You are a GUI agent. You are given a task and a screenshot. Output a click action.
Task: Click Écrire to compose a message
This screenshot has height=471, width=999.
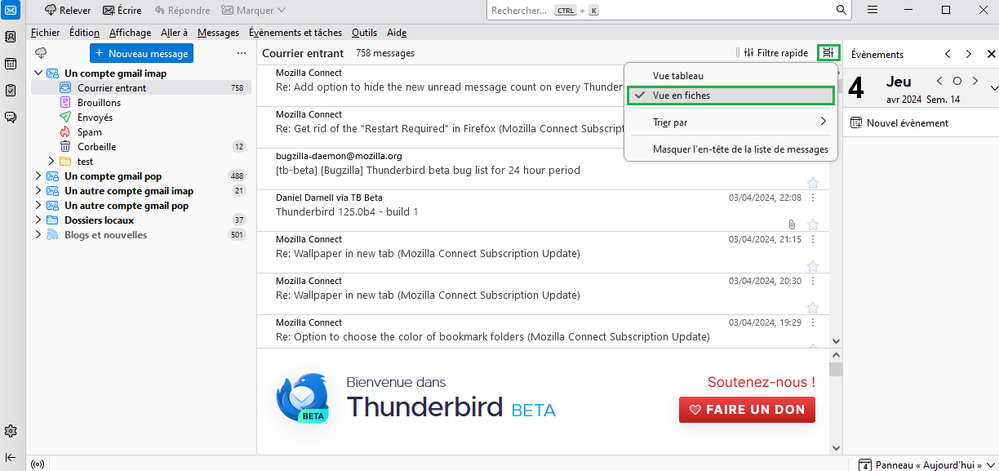122,10
